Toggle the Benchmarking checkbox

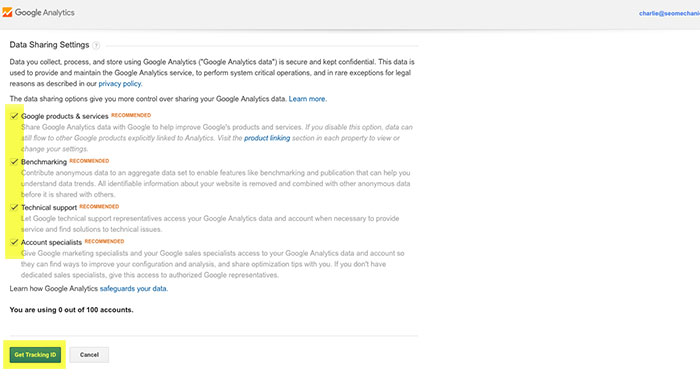(x=14, y=162)
